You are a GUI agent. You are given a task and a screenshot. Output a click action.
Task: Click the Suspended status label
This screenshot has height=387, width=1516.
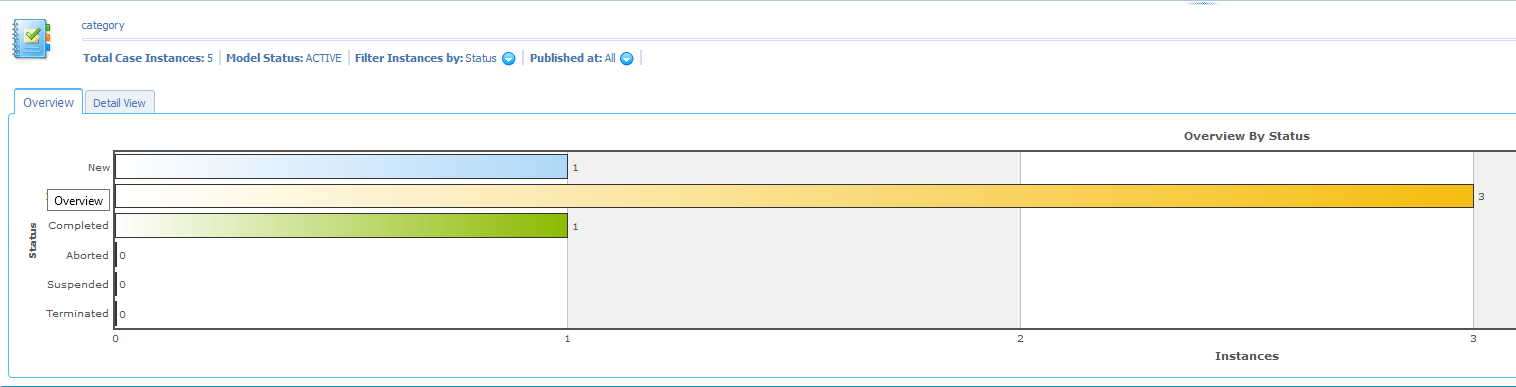pyautogui.click(x=78, y=285)
